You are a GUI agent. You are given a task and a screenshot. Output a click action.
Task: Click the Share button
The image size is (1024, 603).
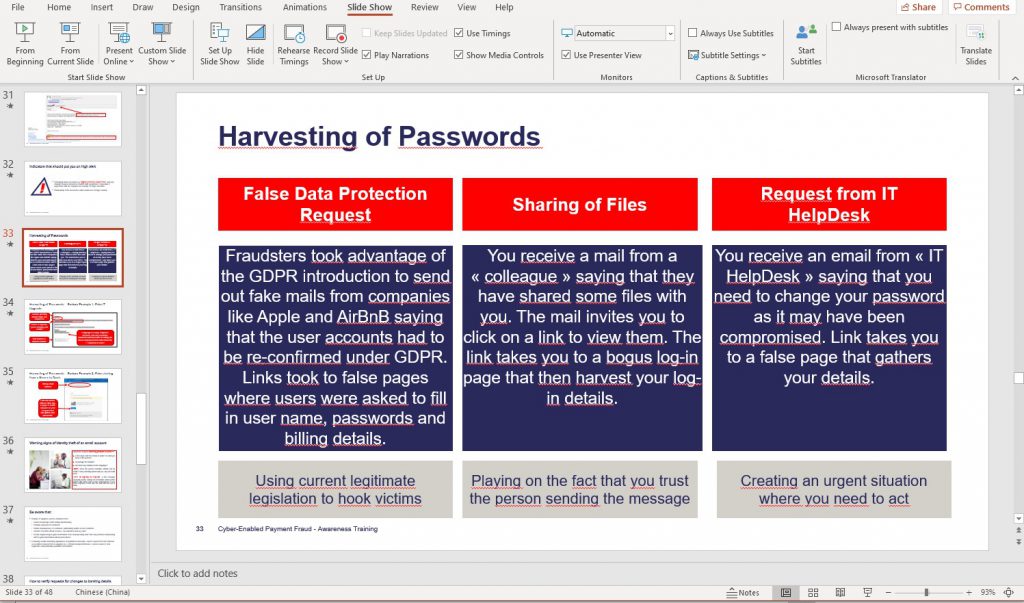coord(918,7)
